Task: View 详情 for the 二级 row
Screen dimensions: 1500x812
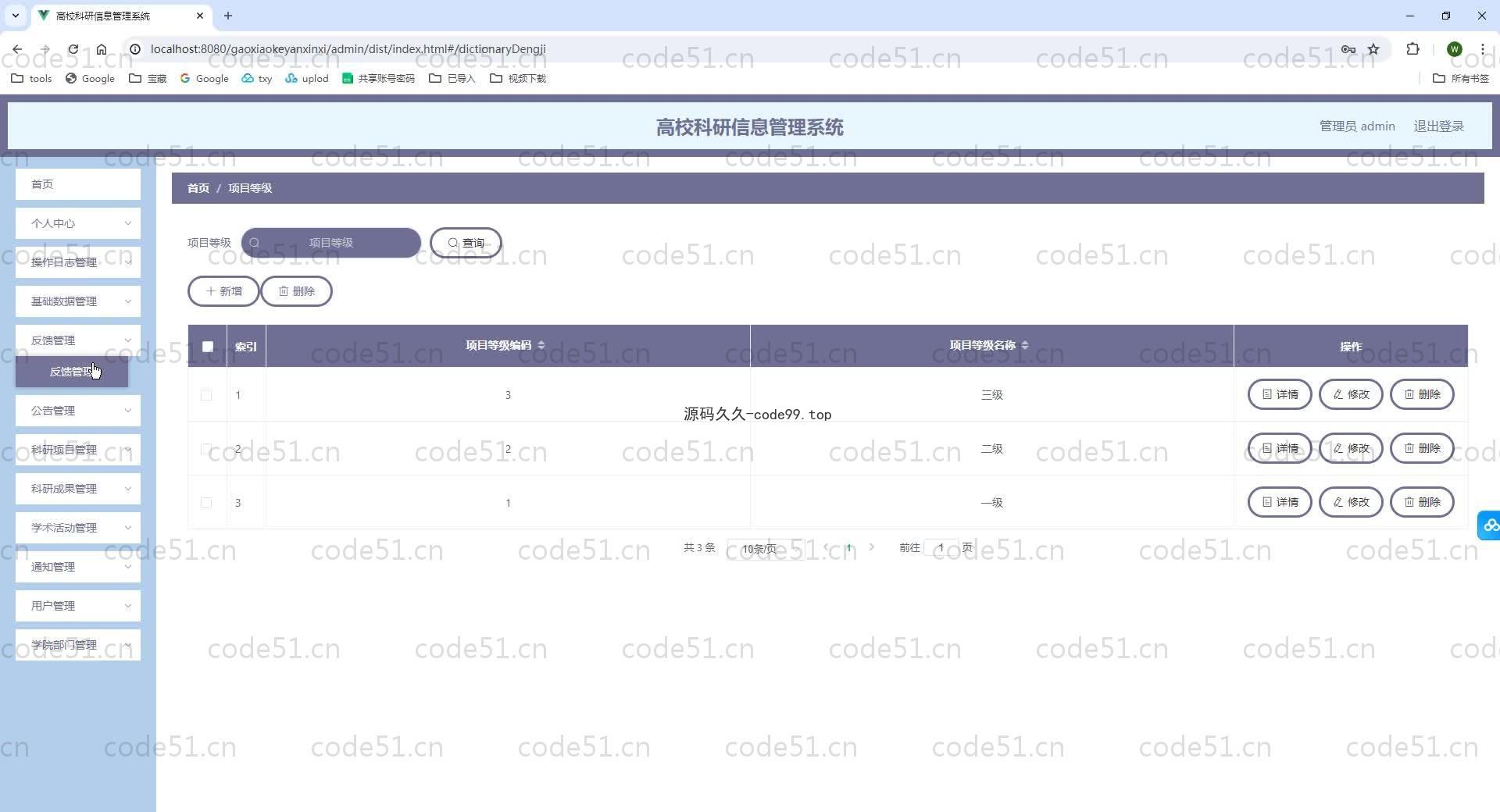Action: [1280, 448]
